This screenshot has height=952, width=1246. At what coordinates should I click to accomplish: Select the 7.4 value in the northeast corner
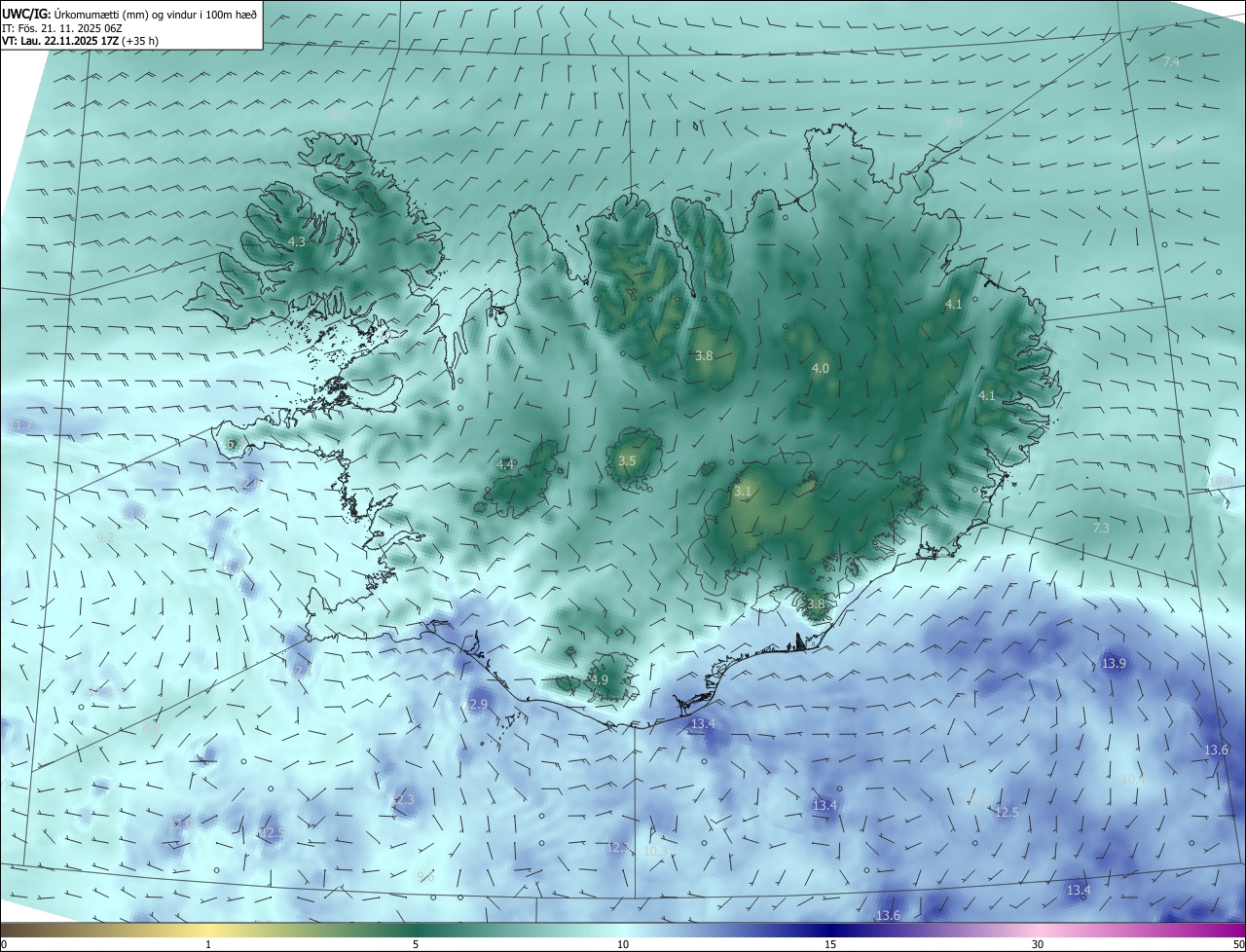click(x=1171, y=62)
